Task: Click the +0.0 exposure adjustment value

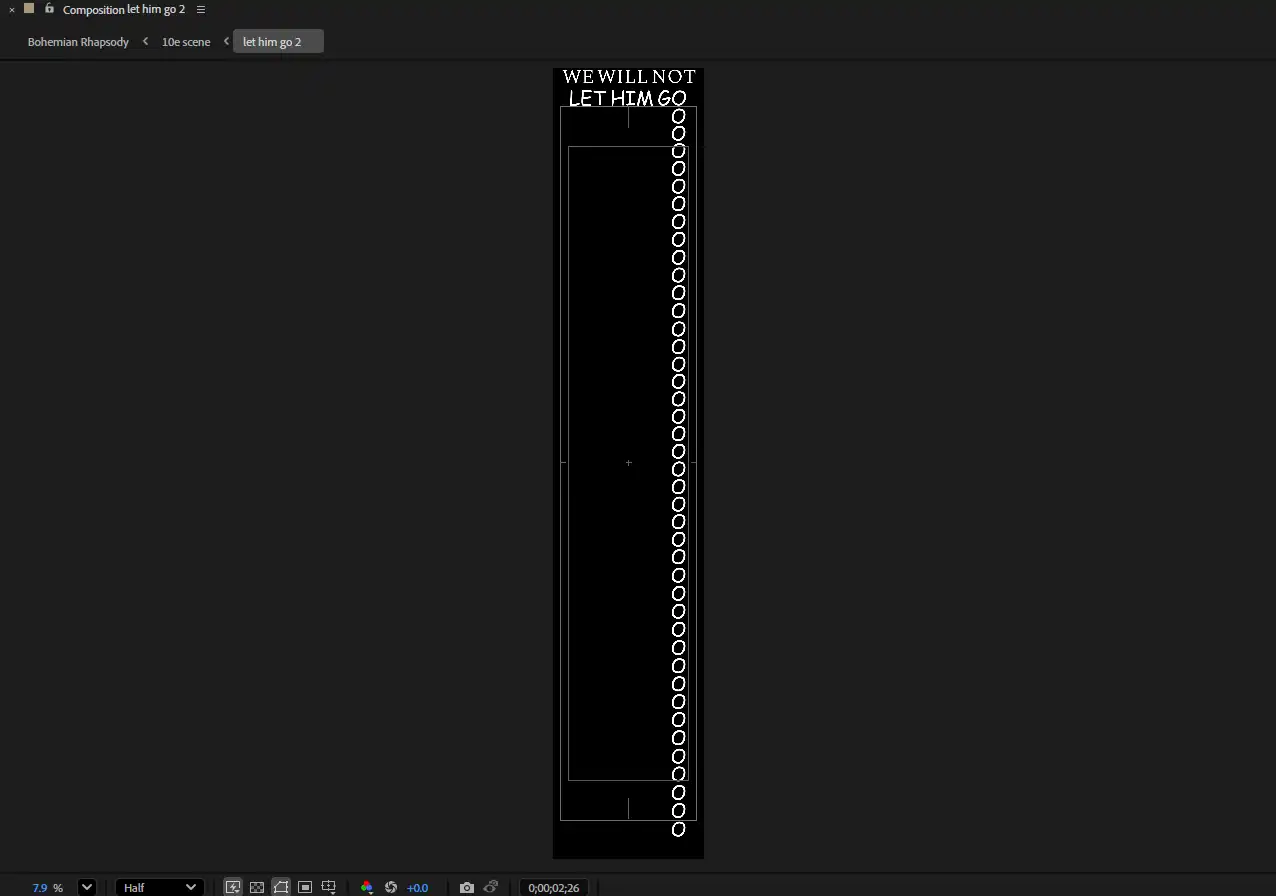Action: coord(417,888)
